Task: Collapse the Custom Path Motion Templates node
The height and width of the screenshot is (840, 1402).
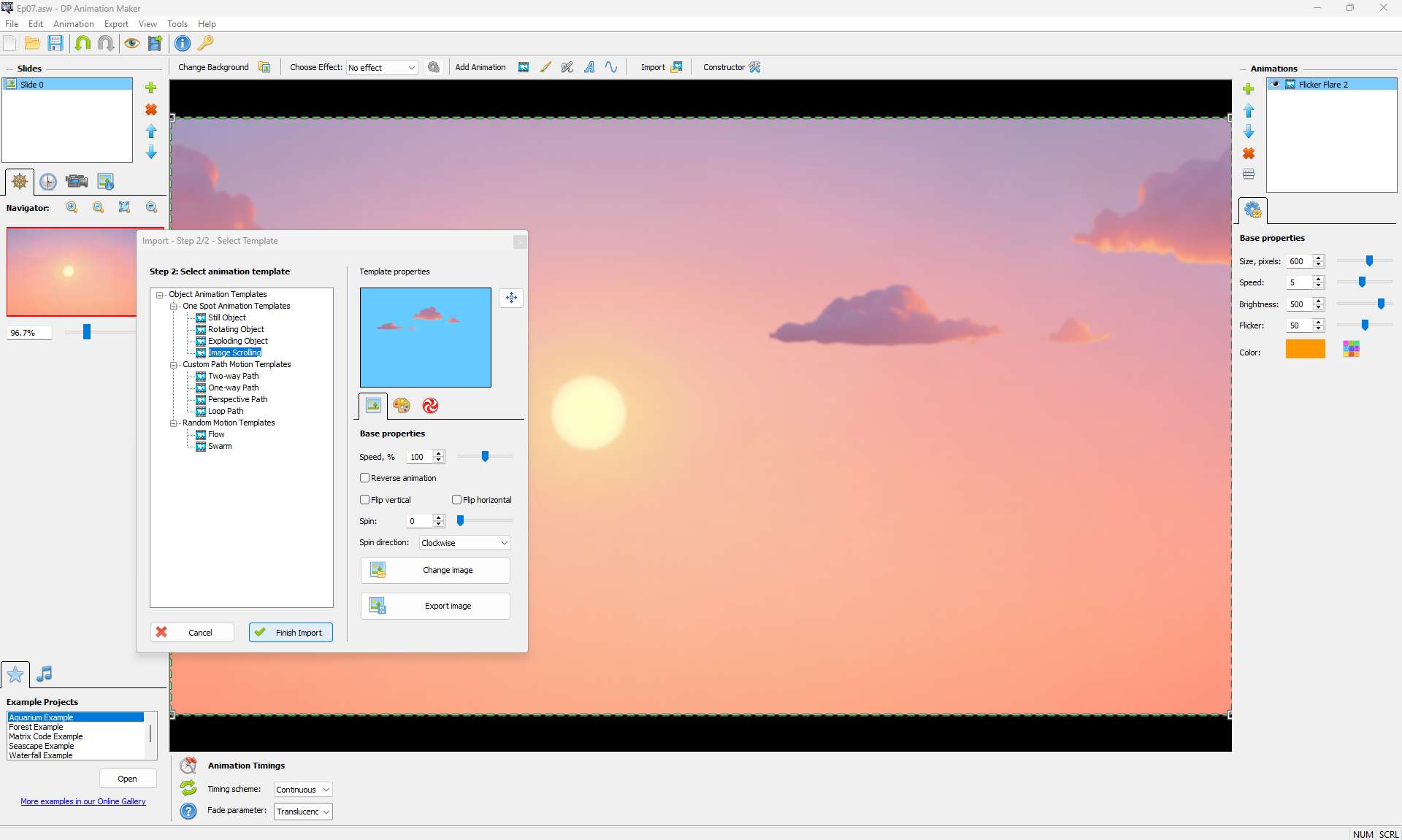Action: [174, 365]
